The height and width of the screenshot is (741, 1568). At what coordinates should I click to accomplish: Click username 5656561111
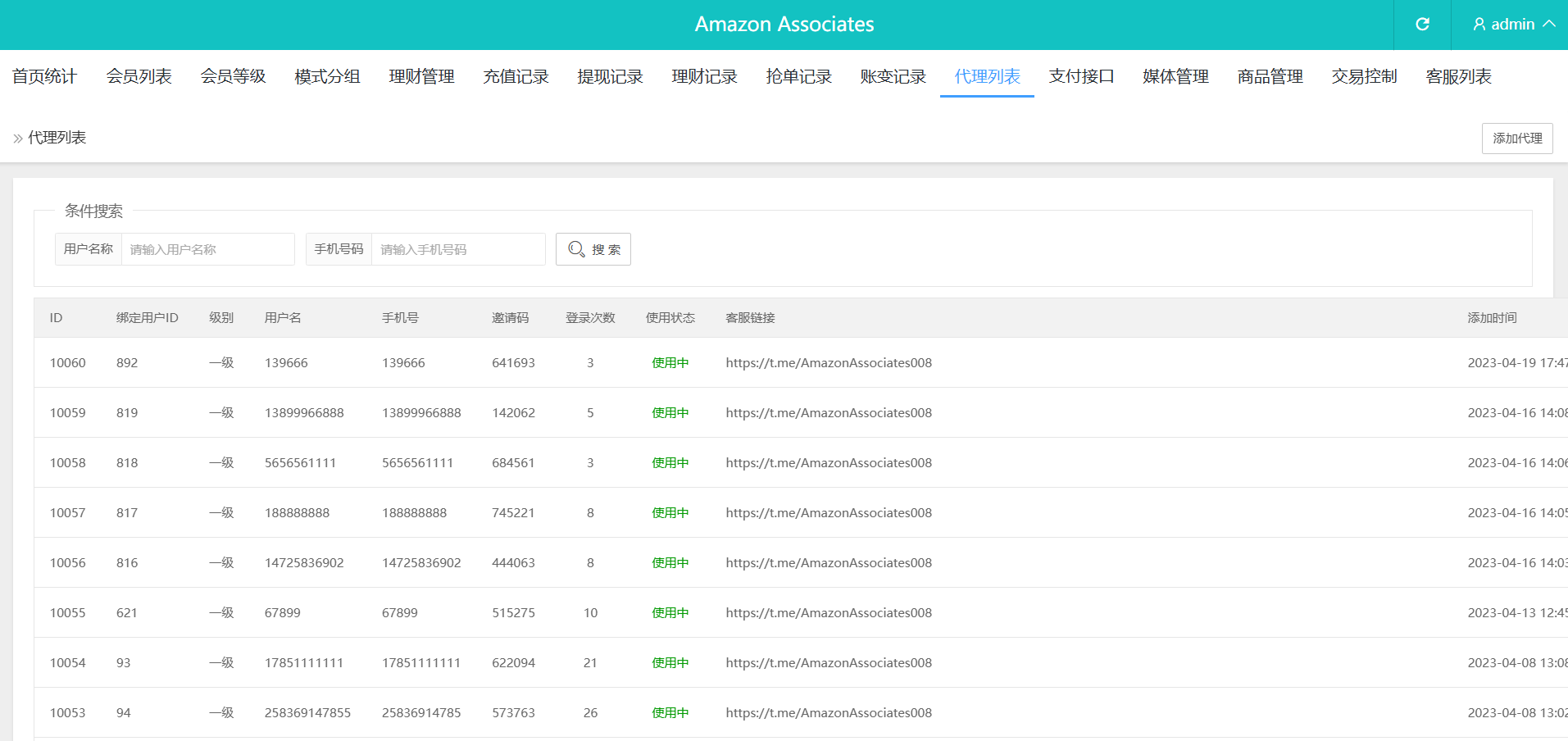coord(300,462)
